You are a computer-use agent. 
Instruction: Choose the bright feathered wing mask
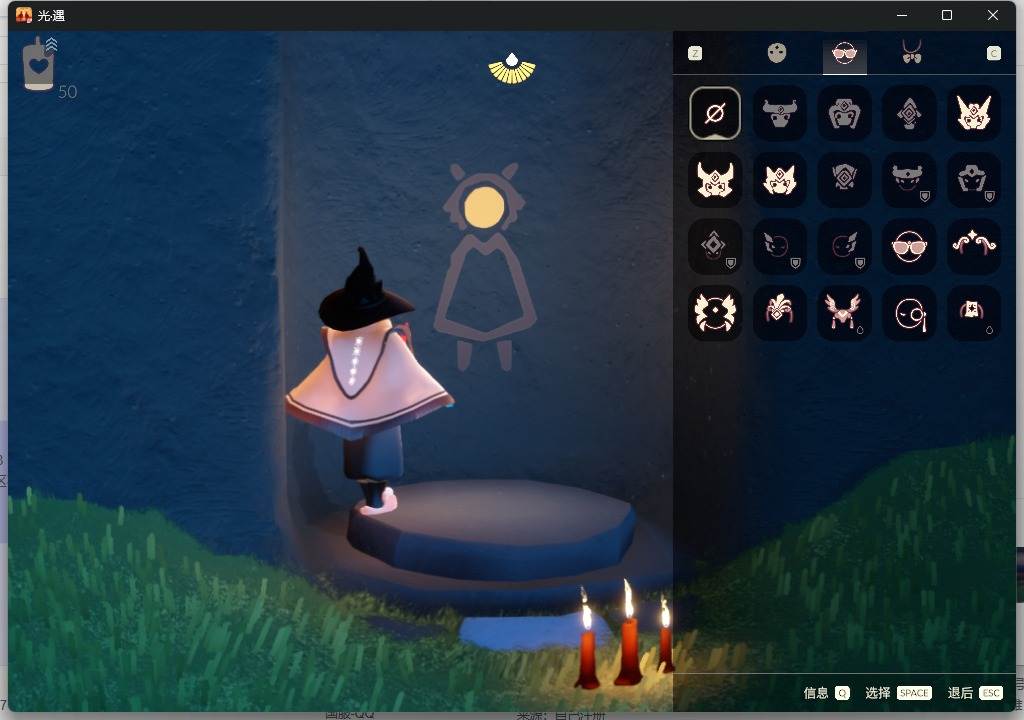click(x=715, y=313)
